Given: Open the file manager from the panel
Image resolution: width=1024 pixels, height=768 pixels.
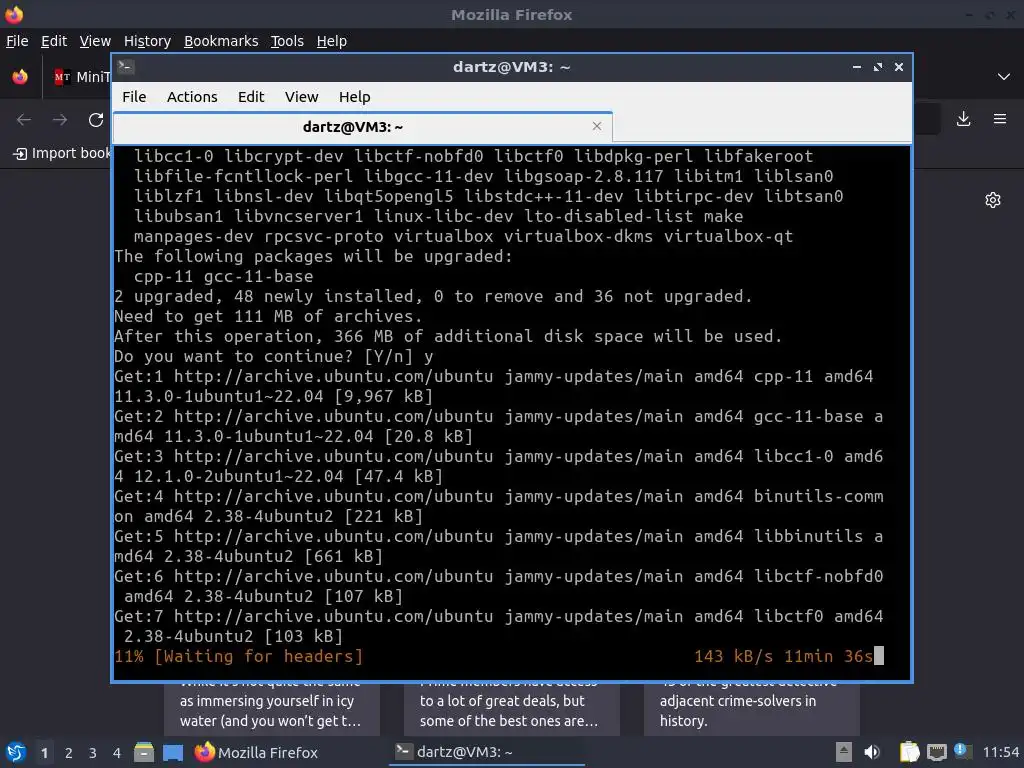Looking at the screenshot, I should click(x=144, y=752).
